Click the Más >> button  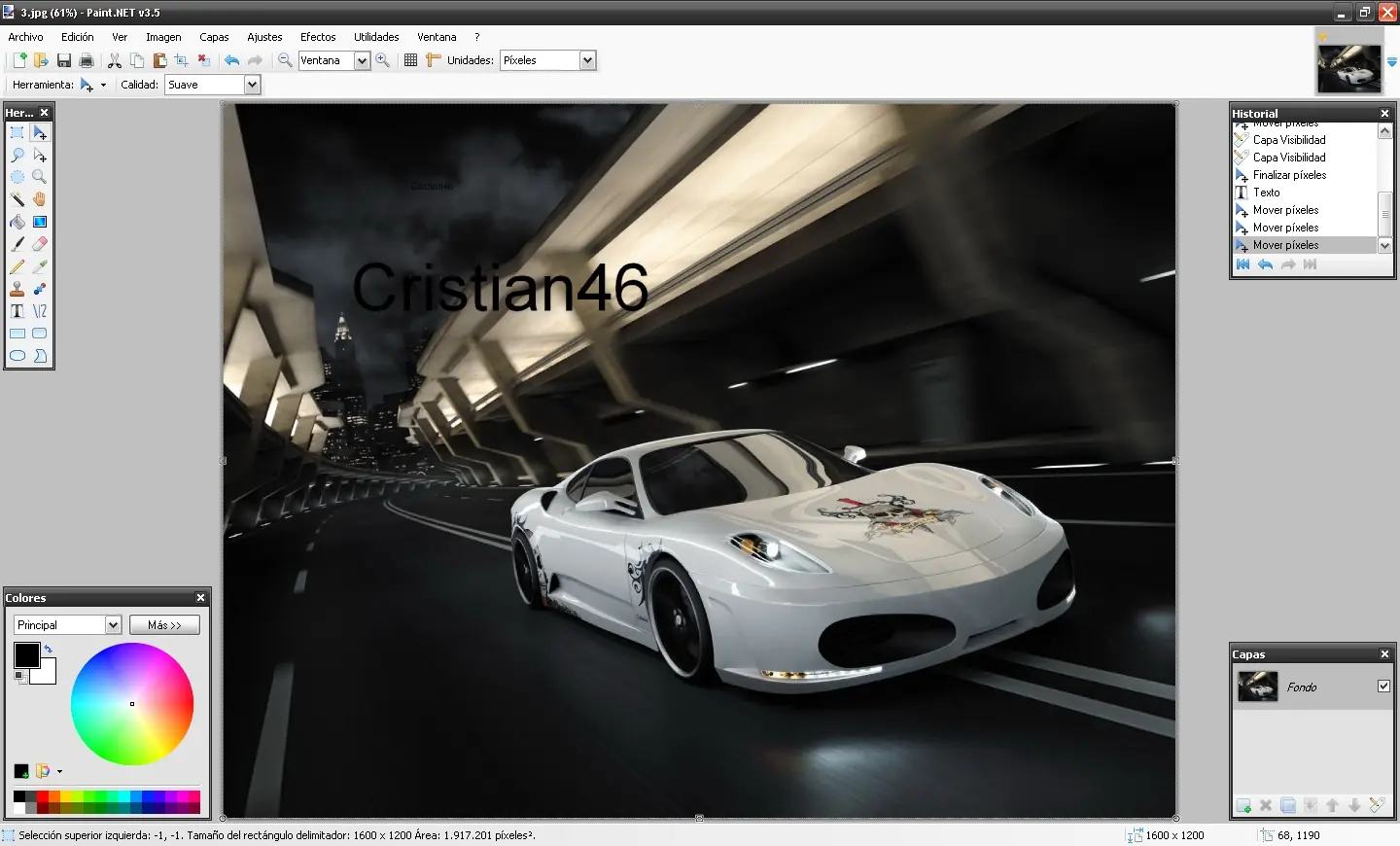(164, 625)
